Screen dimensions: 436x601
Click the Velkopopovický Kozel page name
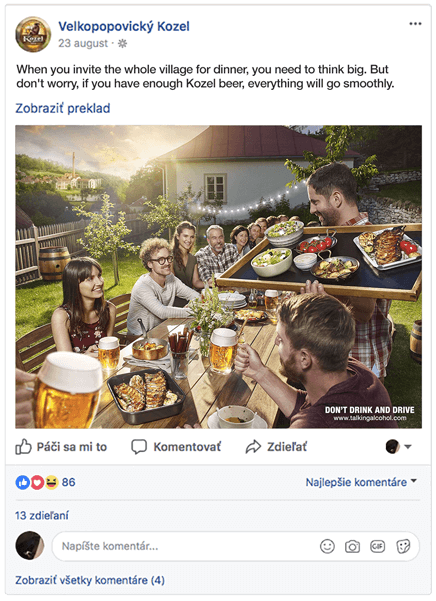pyautogui.click(x=124, y=26)
